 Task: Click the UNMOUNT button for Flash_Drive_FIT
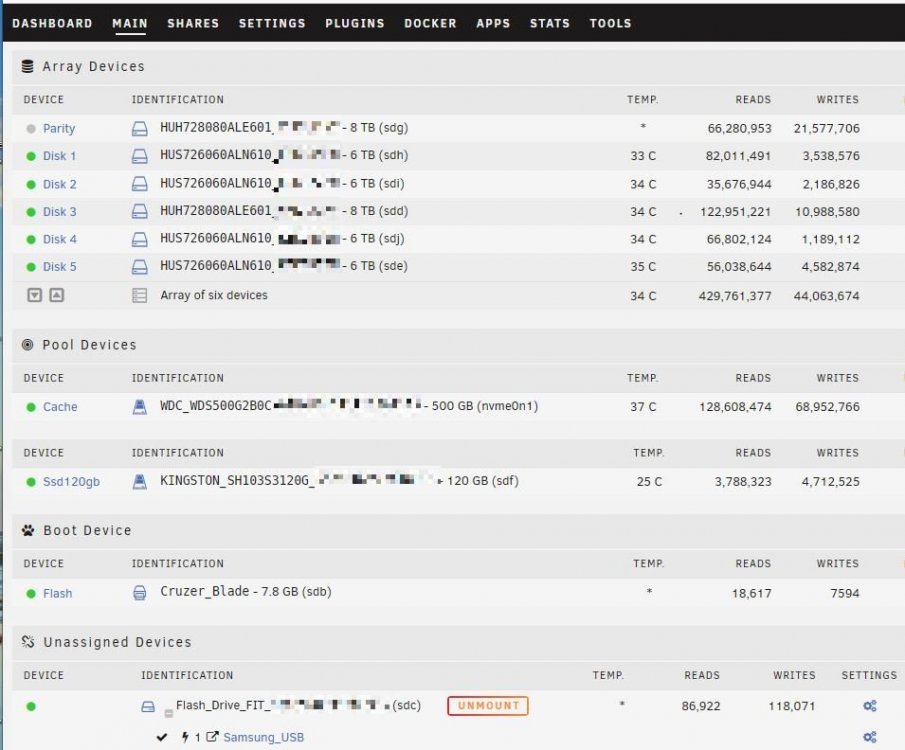[x=488, y=706]
